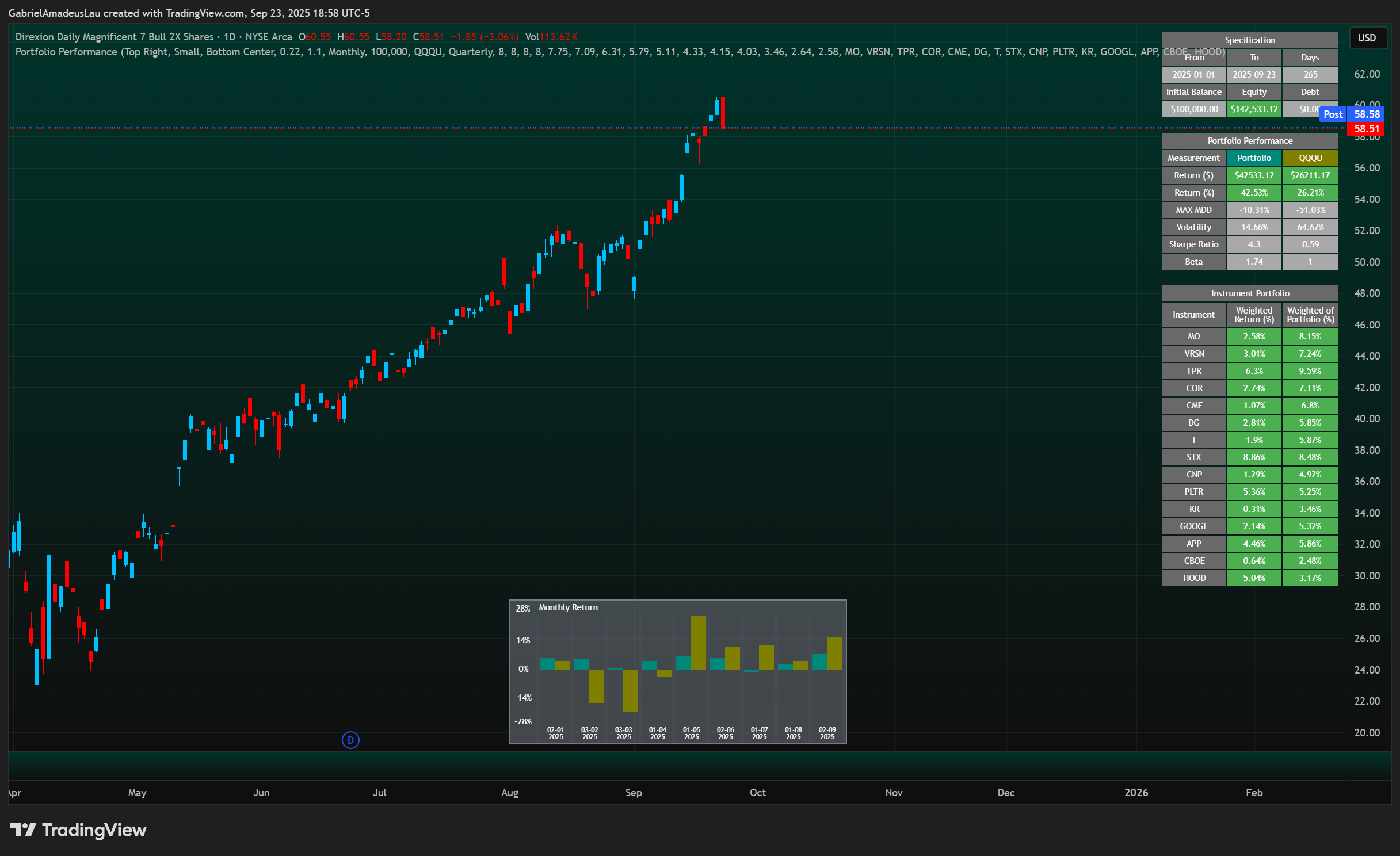Click the Direxion Daily Magnificent 7 symbol title
1400x856 pixels.
115,37
